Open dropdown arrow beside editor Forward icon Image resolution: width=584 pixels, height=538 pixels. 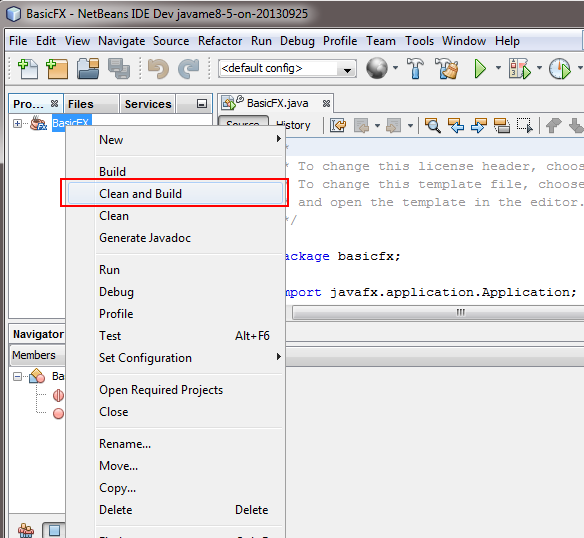point(410,126)
